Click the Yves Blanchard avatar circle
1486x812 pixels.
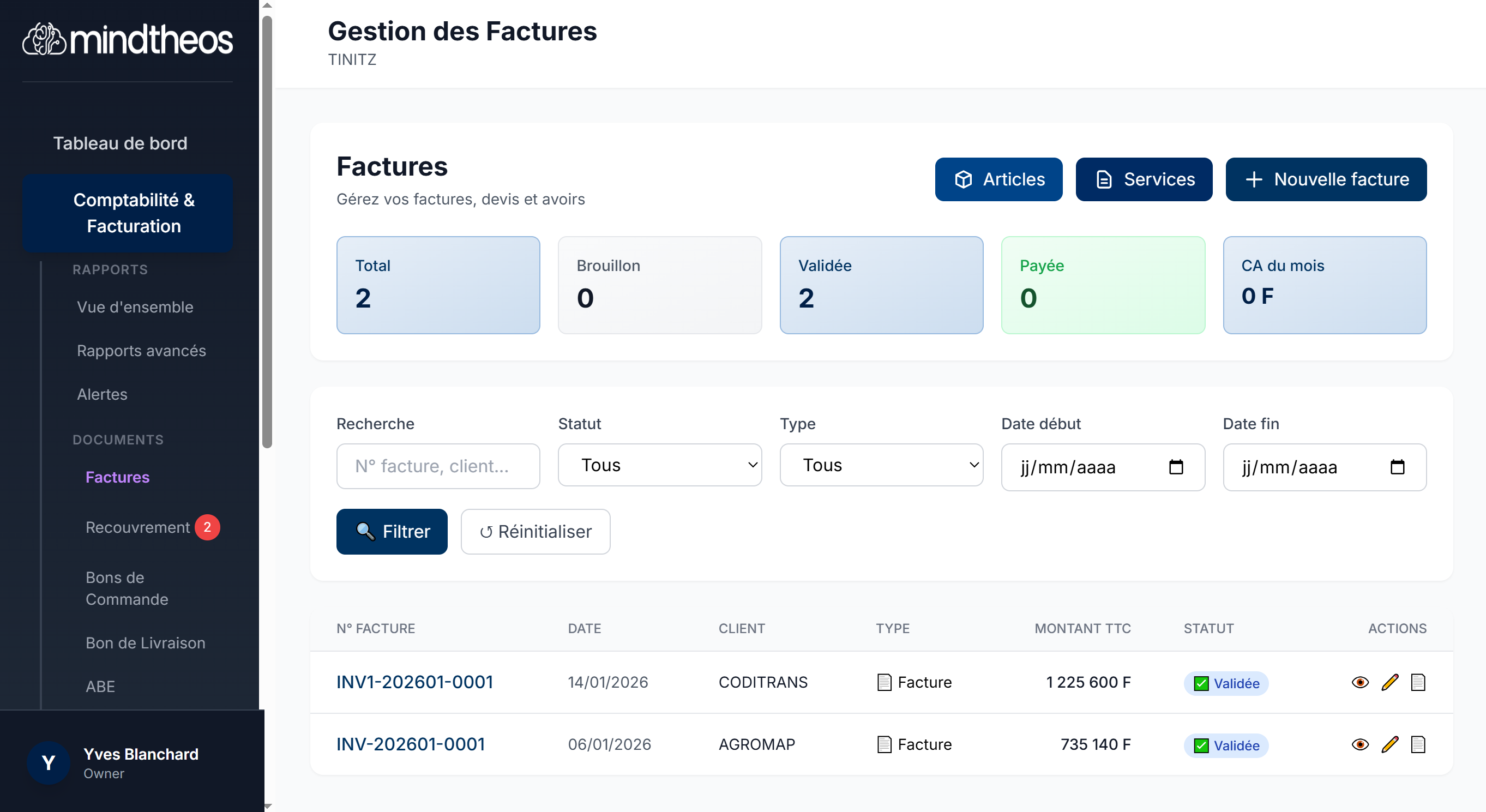tap(49, 762)
